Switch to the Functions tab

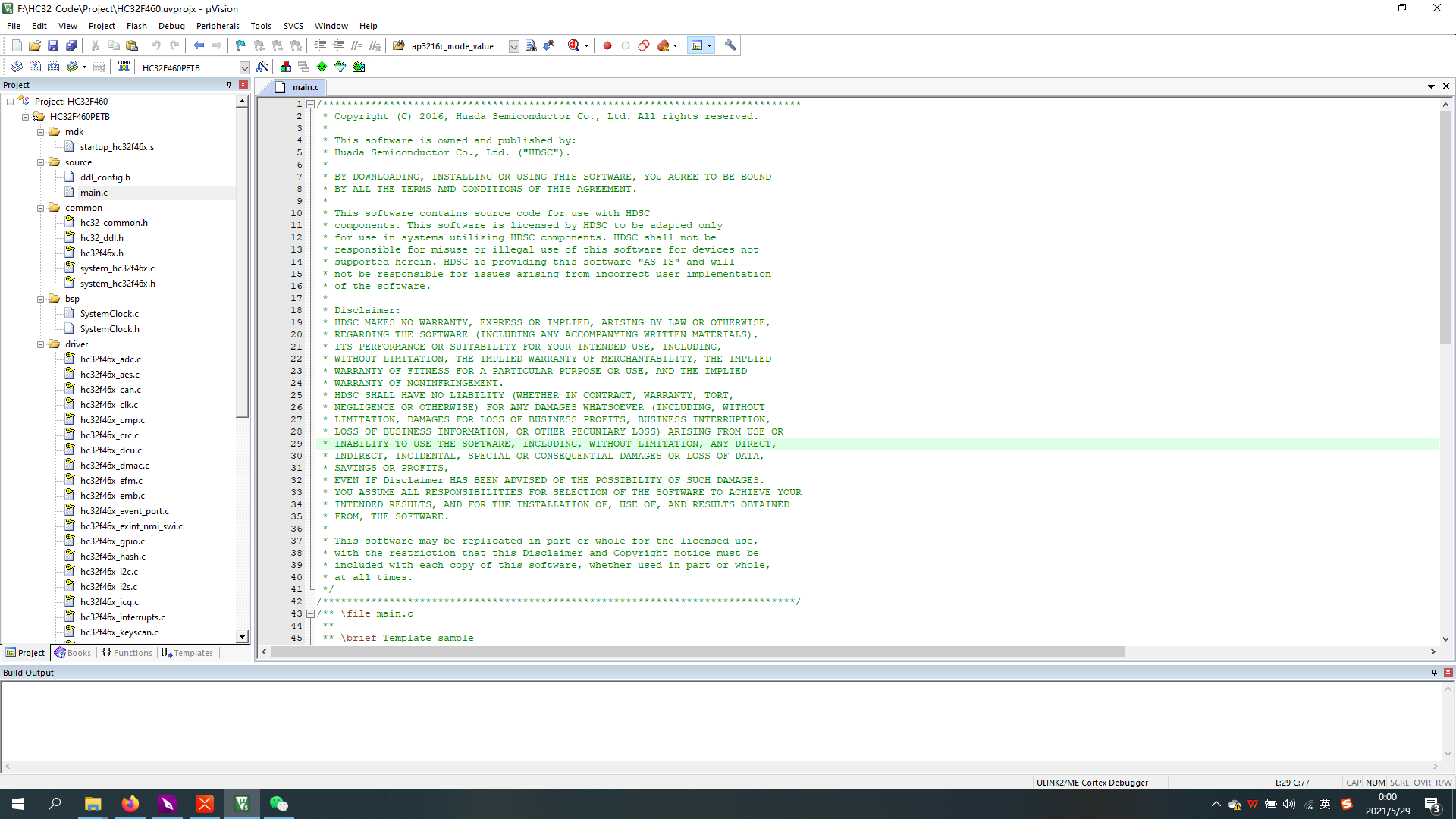click(127, 653)
